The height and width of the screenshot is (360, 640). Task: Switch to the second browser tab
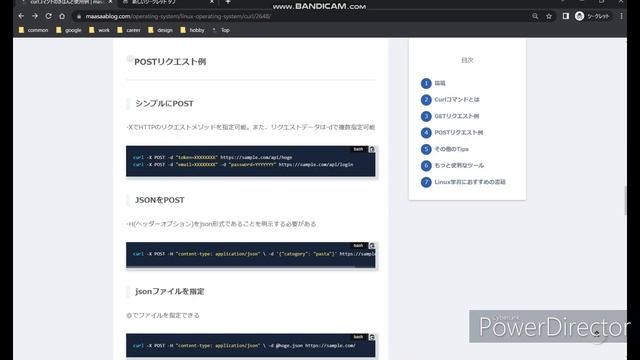click(x=167, y=2)
